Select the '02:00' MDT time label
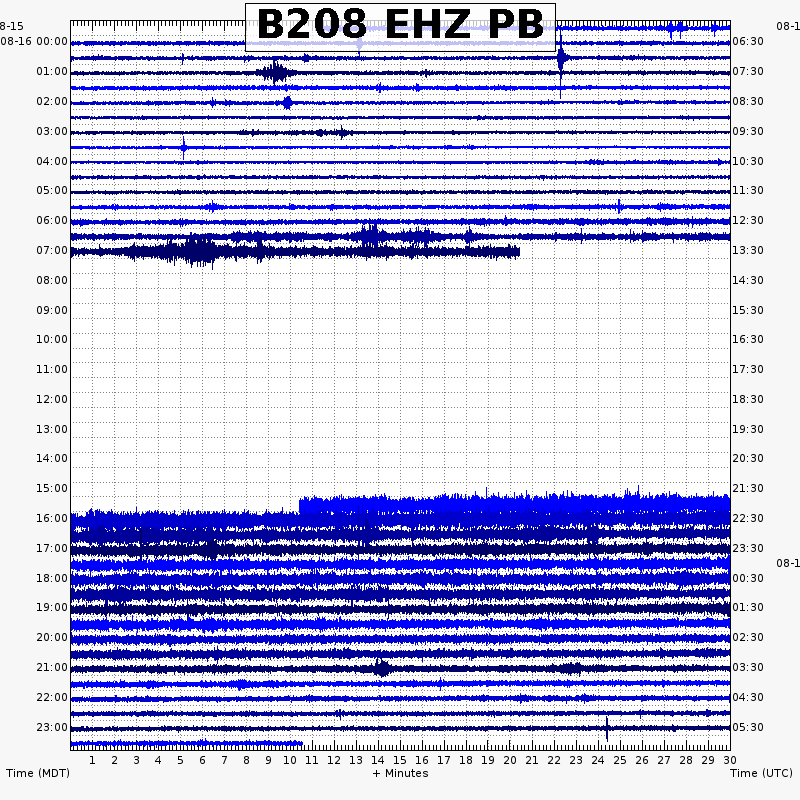The width and height of the screenshot is (800, 800). pos(52,102)
